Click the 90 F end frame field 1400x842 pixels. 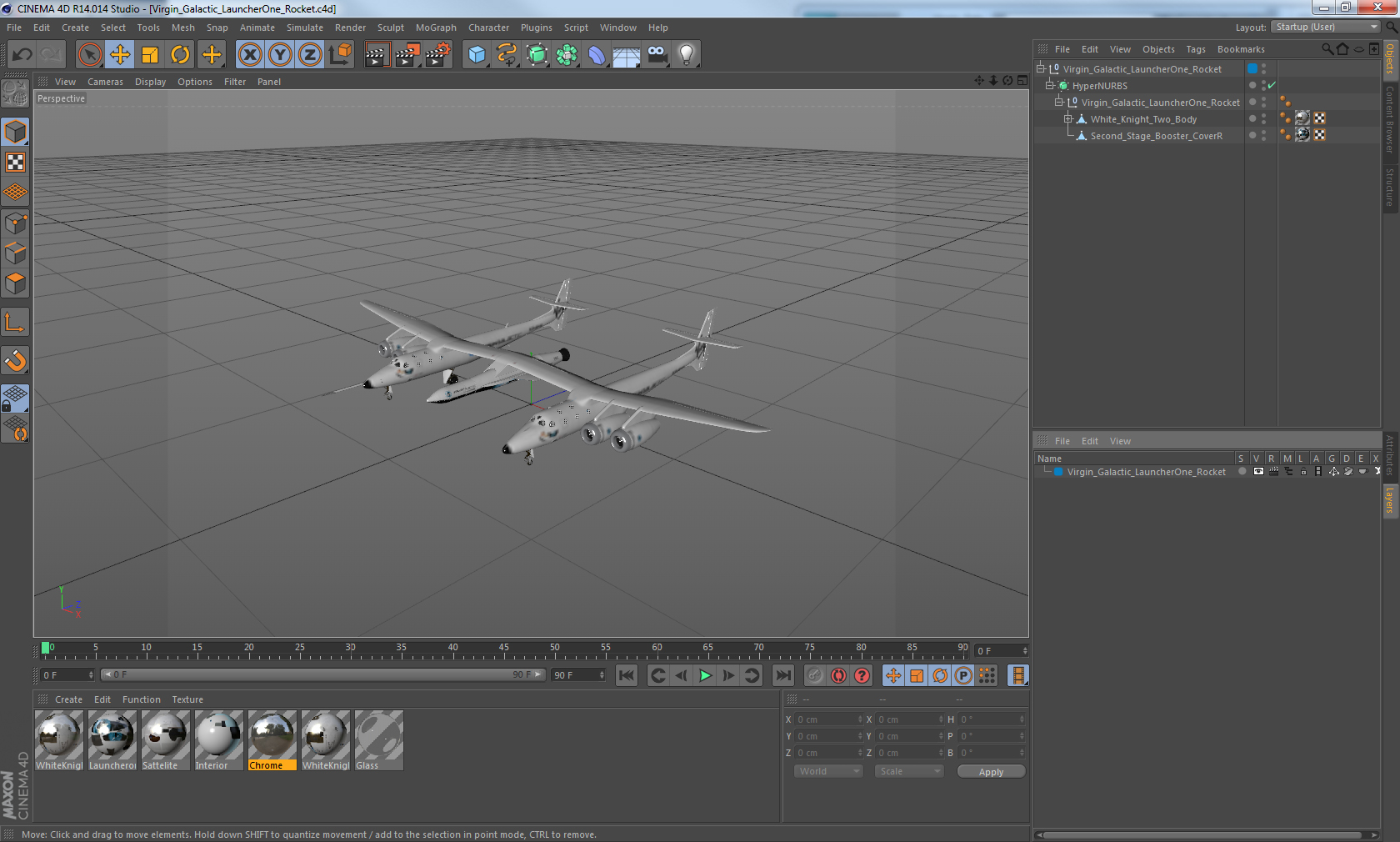(577, 675)
